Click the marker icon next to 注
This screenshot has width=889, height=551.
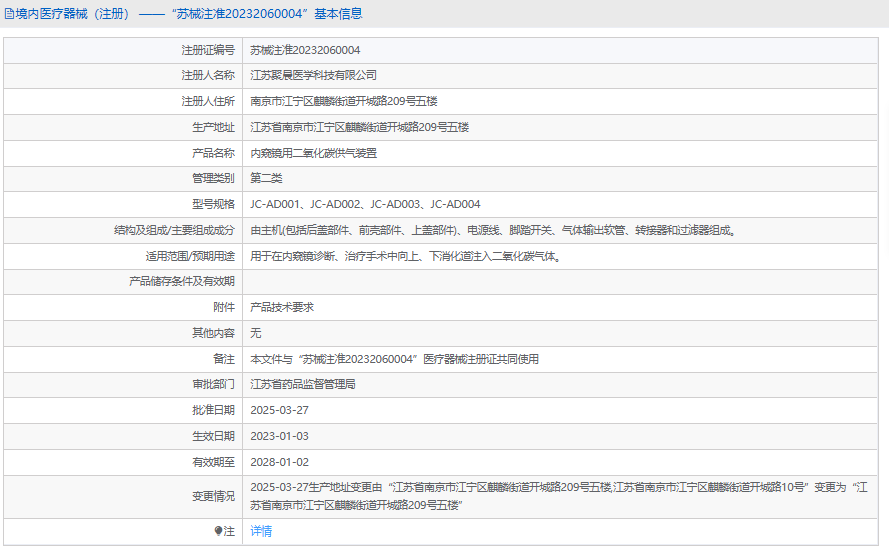pyautogui.click(x=219, y=531)
